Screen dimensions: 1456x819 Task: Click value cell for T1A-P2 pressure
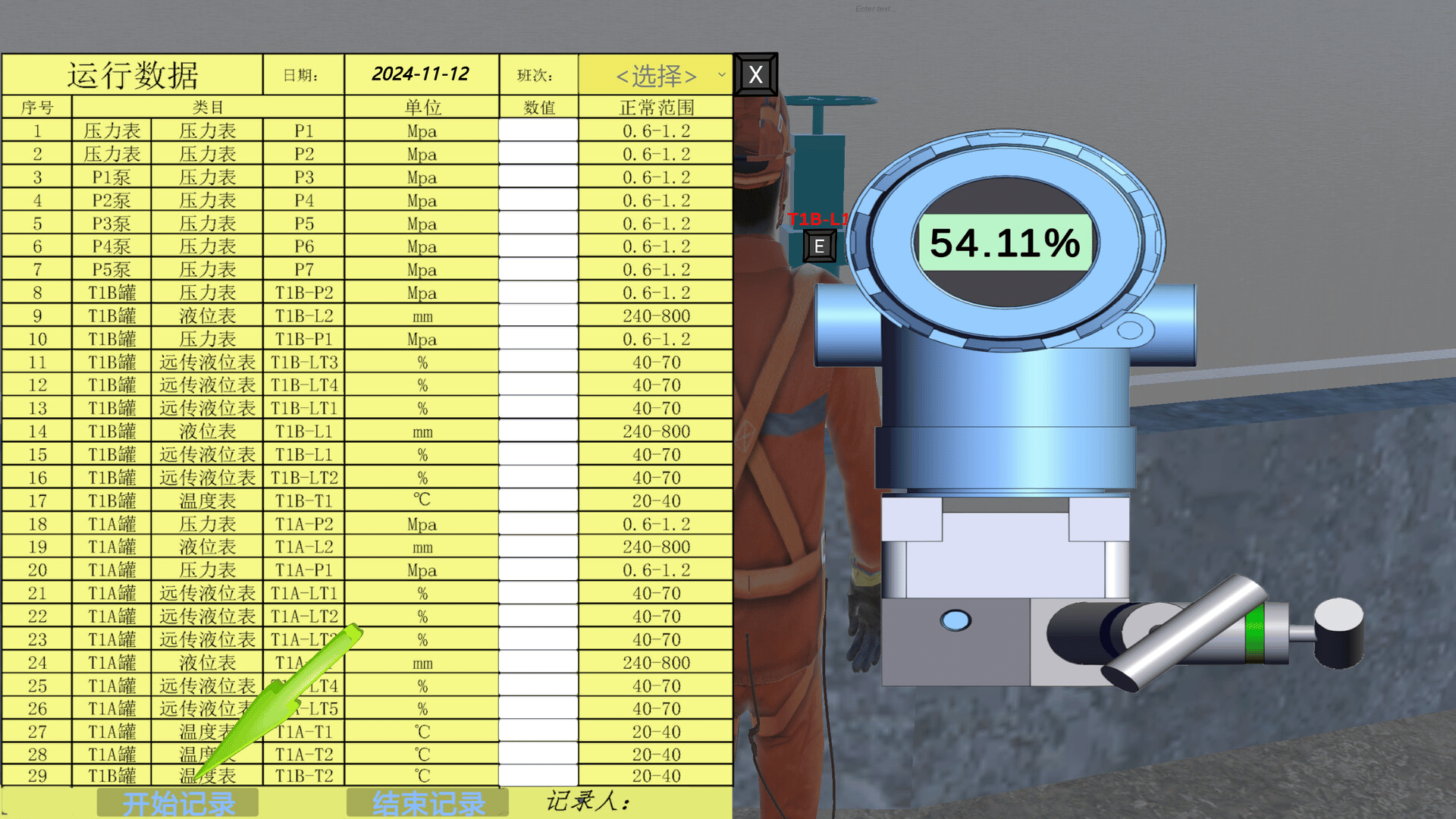pyautogui.click(x=538, y=524)
